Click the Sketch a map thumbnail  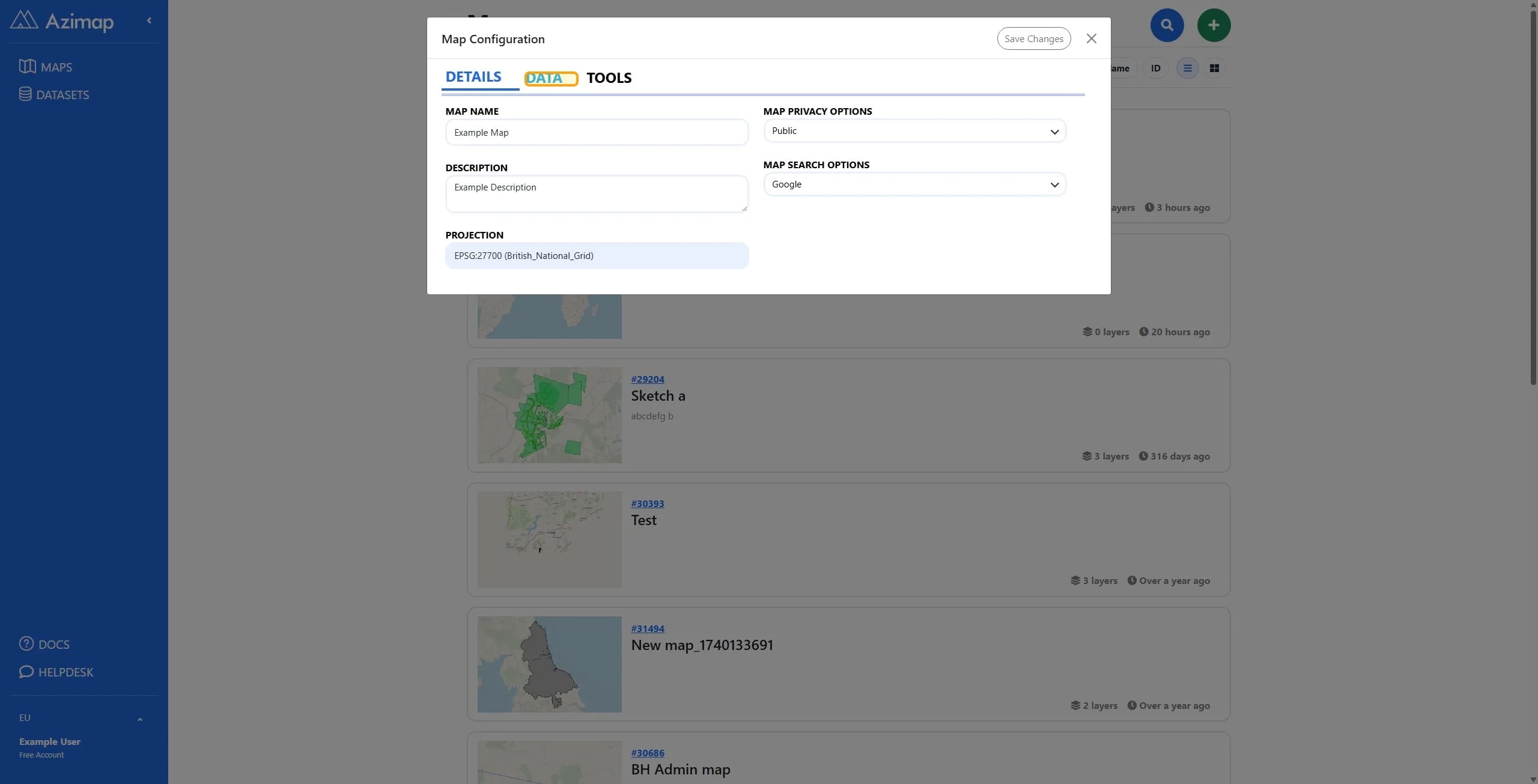[x=550, y=415]
